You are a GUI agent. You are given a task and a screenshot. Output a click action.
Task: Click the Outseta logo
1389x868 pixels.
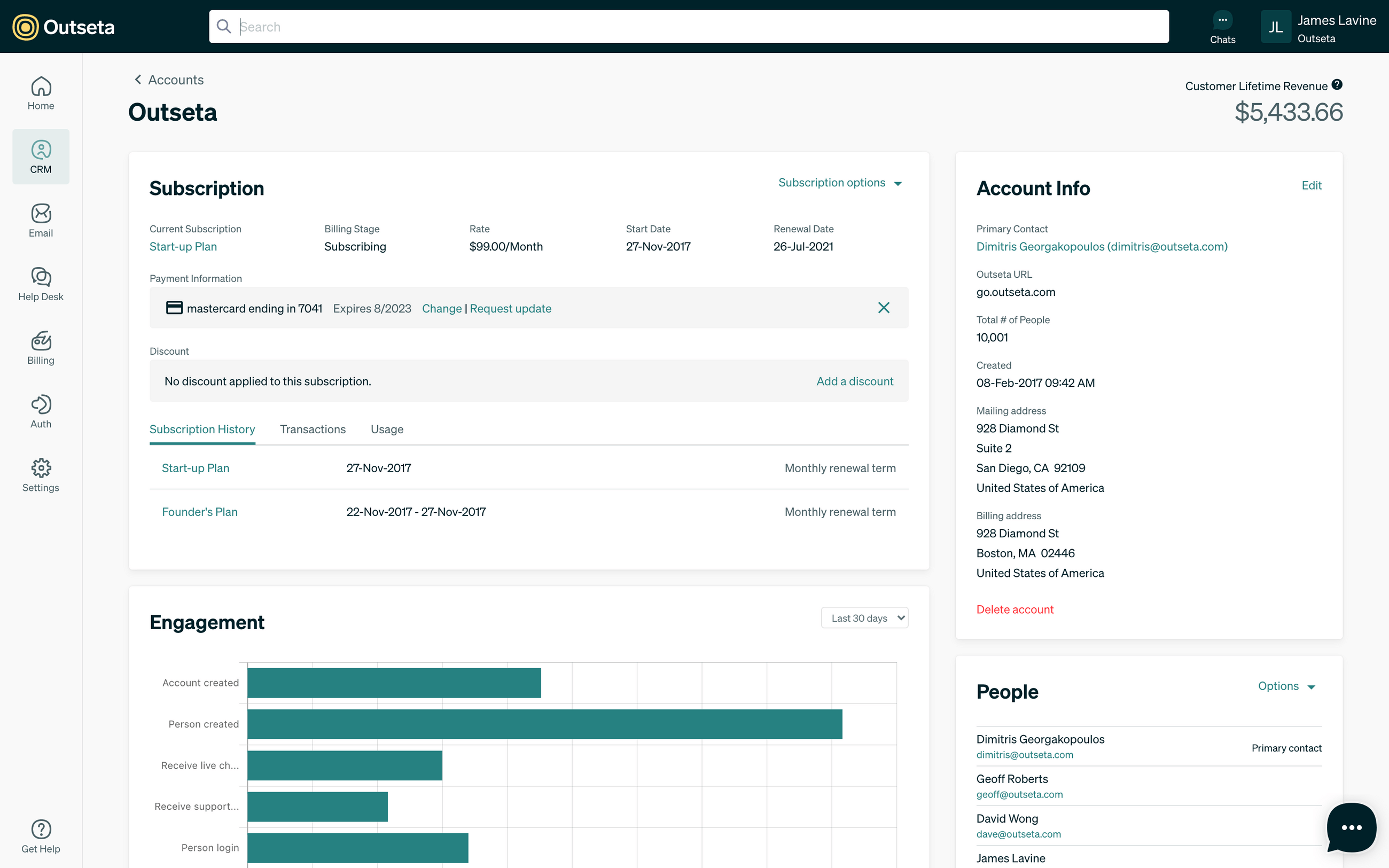62,26
